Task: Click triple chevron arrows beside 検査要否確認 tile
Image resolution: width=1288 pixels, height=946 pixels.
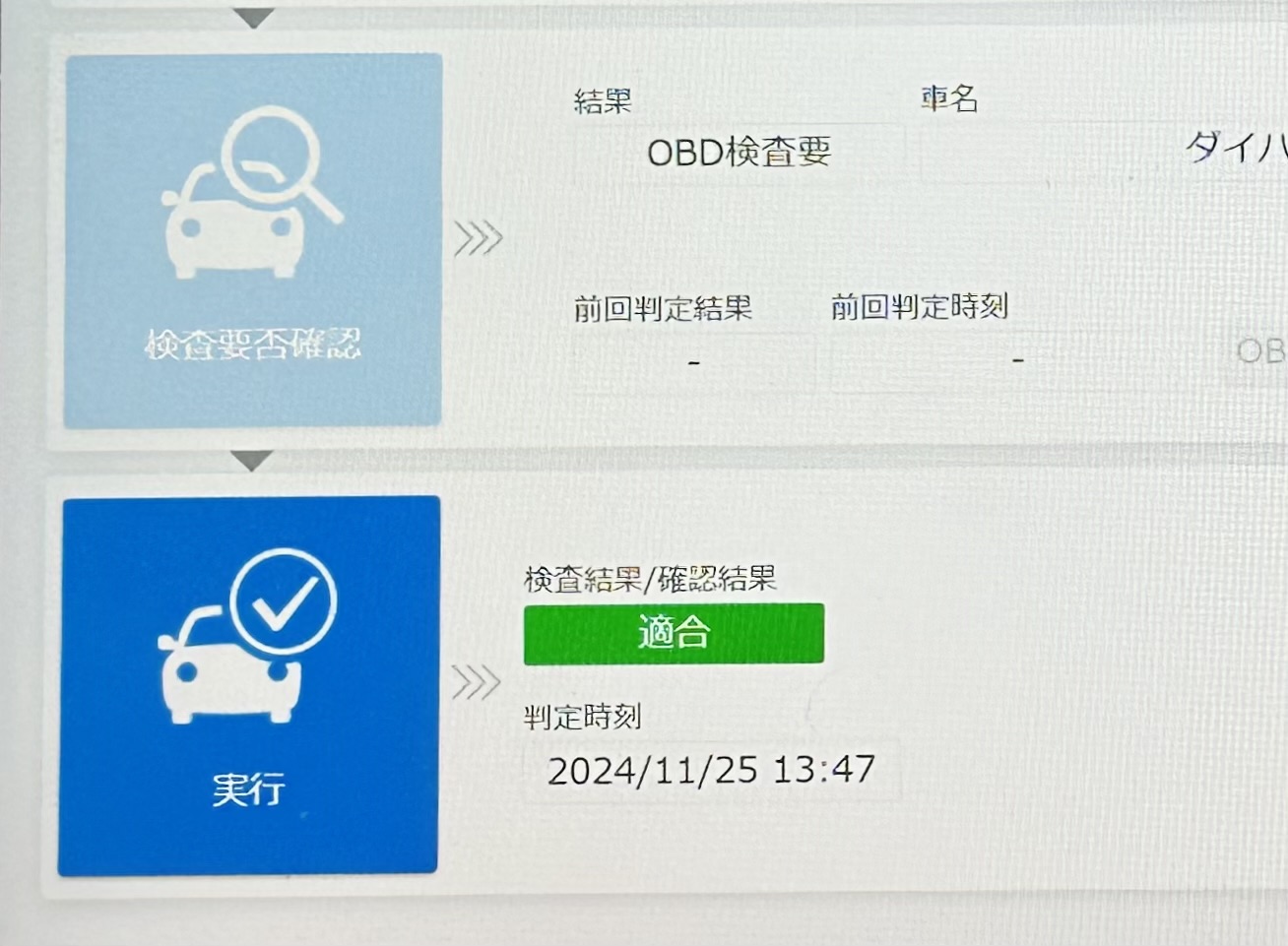Action: click(x=479, y=238)
